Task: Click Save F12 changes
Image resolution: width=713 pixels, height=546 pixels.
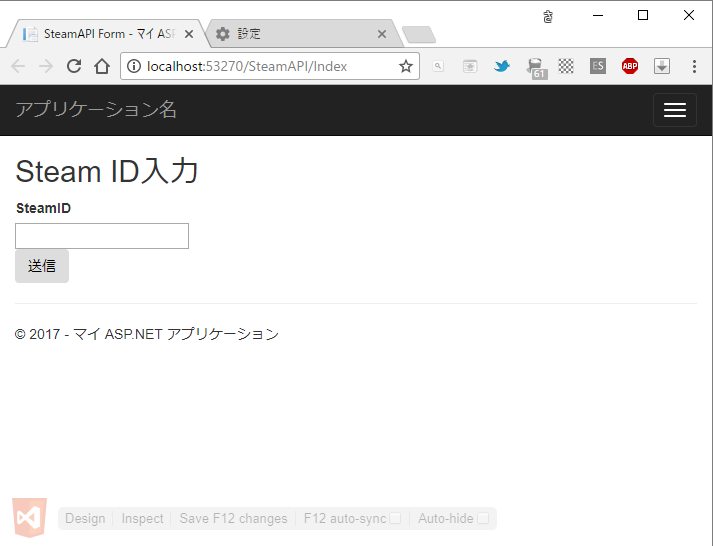Action: (x=233, y=518)
